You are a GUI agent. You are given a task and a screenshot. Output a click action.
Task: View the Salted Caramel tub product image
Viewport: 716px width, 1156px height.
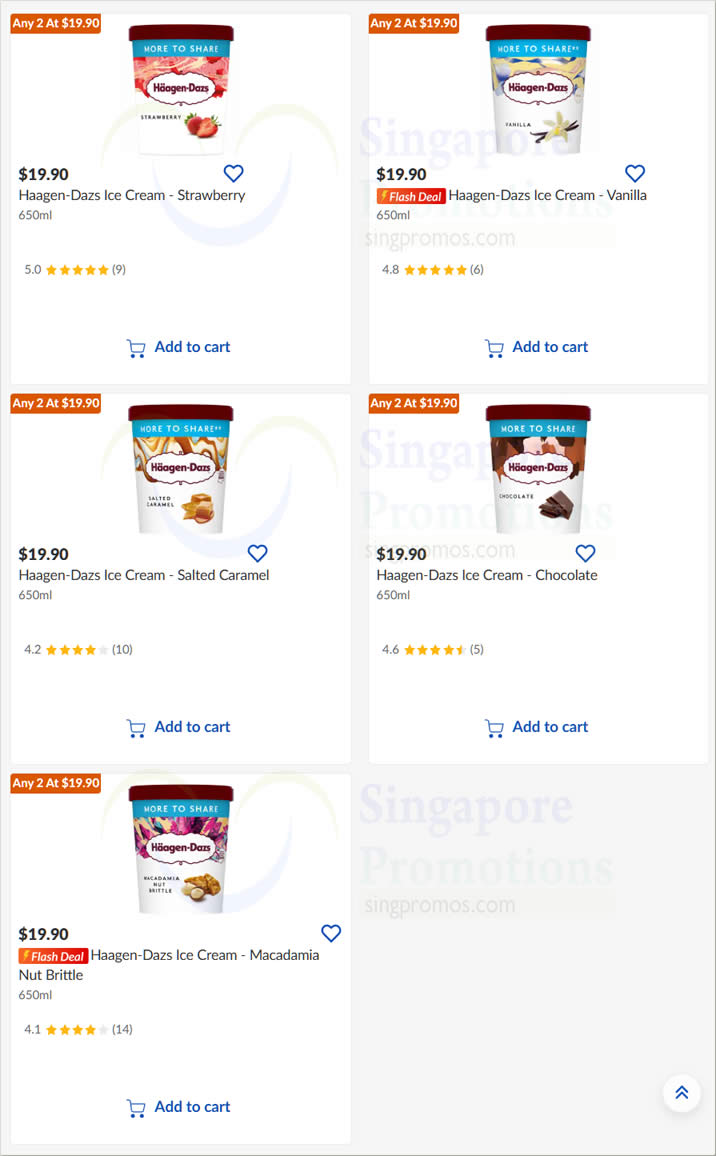tap(181, 469)
